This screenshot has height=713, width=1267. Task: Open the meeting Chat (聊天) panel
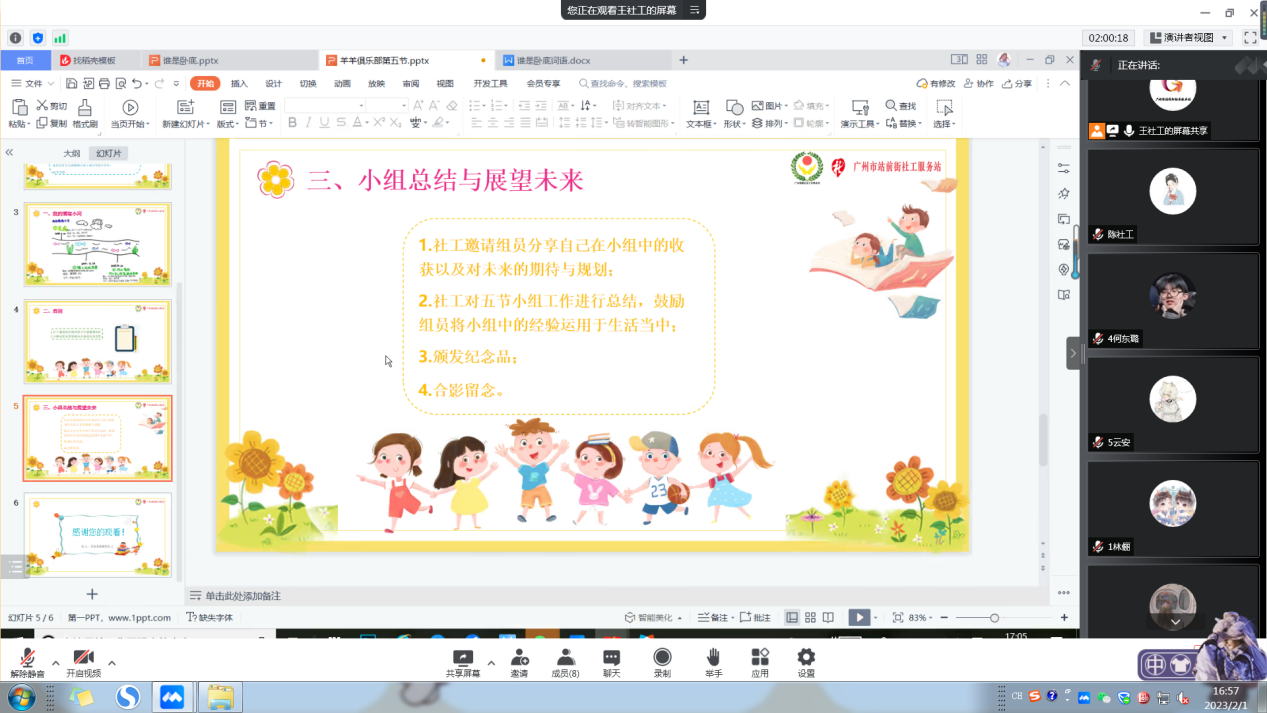(x=611, y=663)
